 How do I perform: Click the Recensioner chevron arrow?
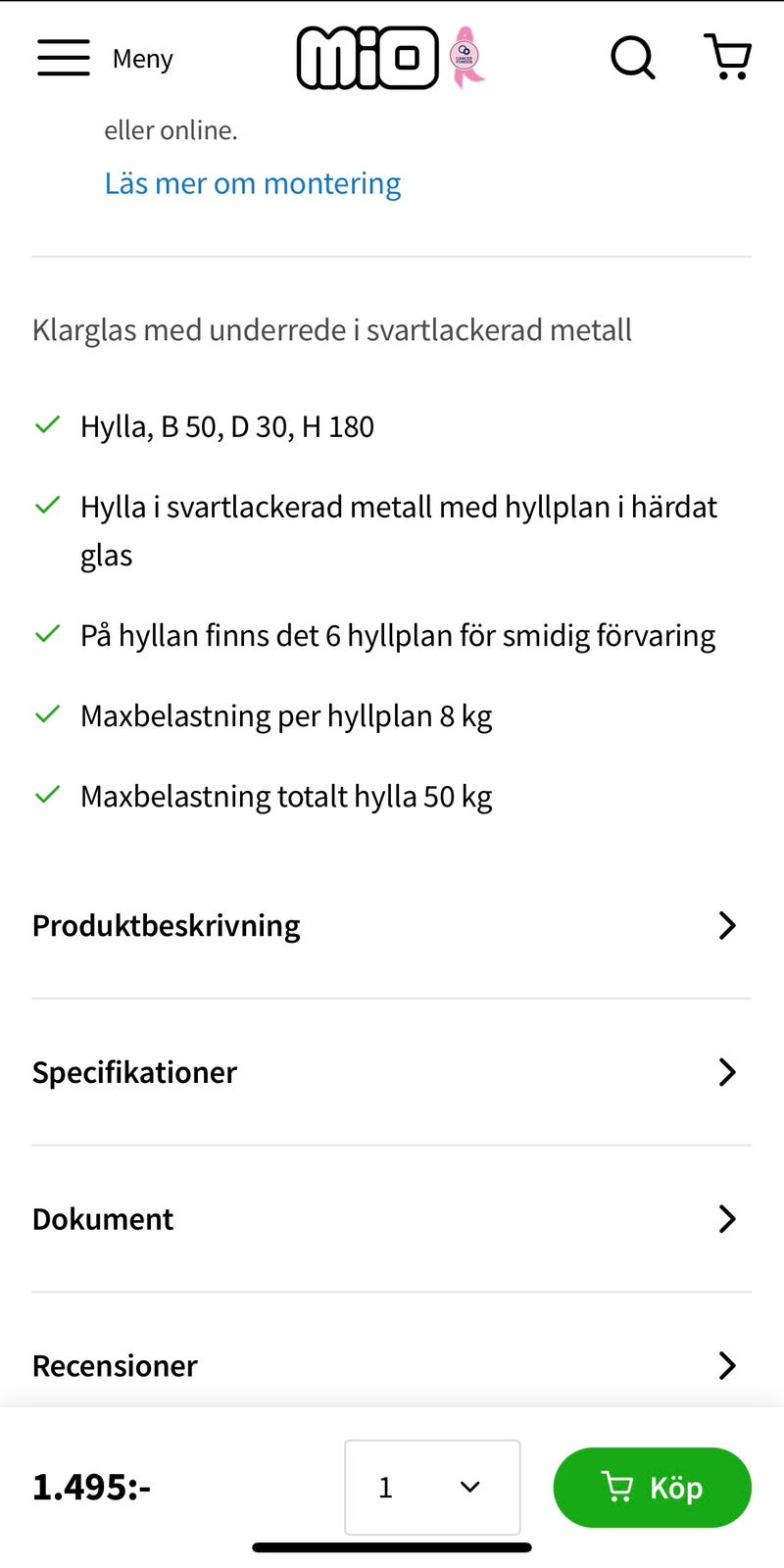(x=726, y=1365)
